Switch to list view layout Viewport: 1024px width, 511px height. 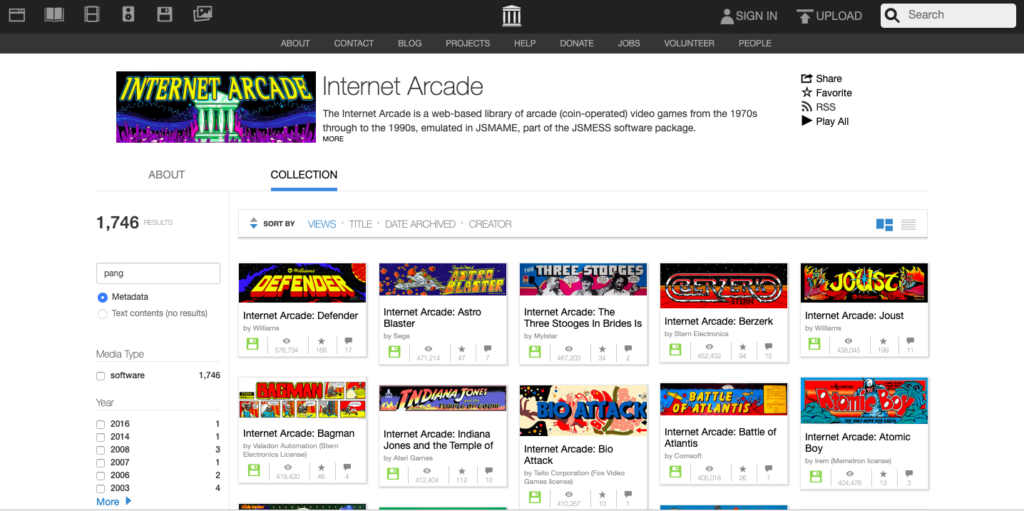[x=908, y=225]
